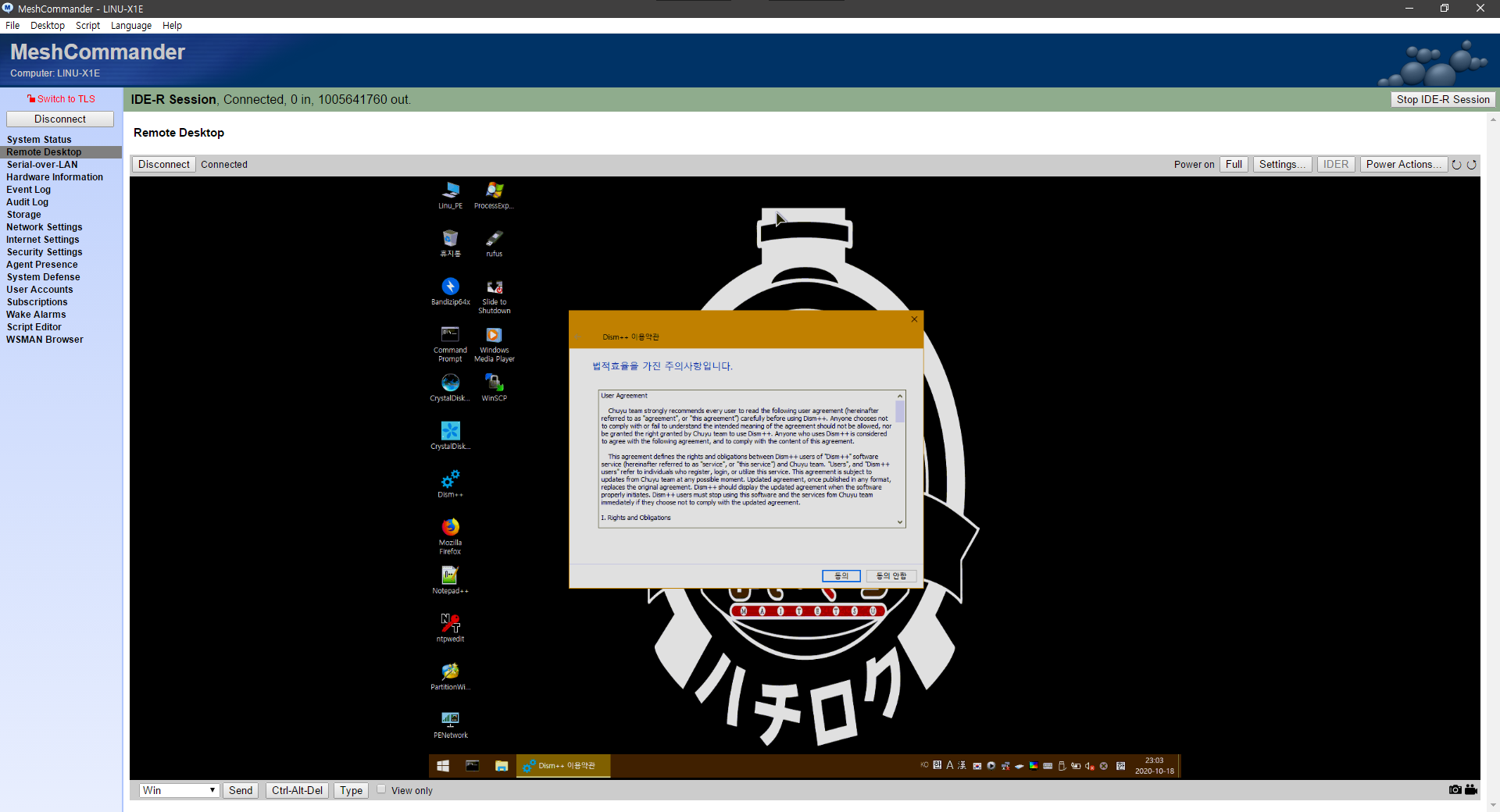Open Storage section
Viewport: 1500px width, 812px height.
24,215
